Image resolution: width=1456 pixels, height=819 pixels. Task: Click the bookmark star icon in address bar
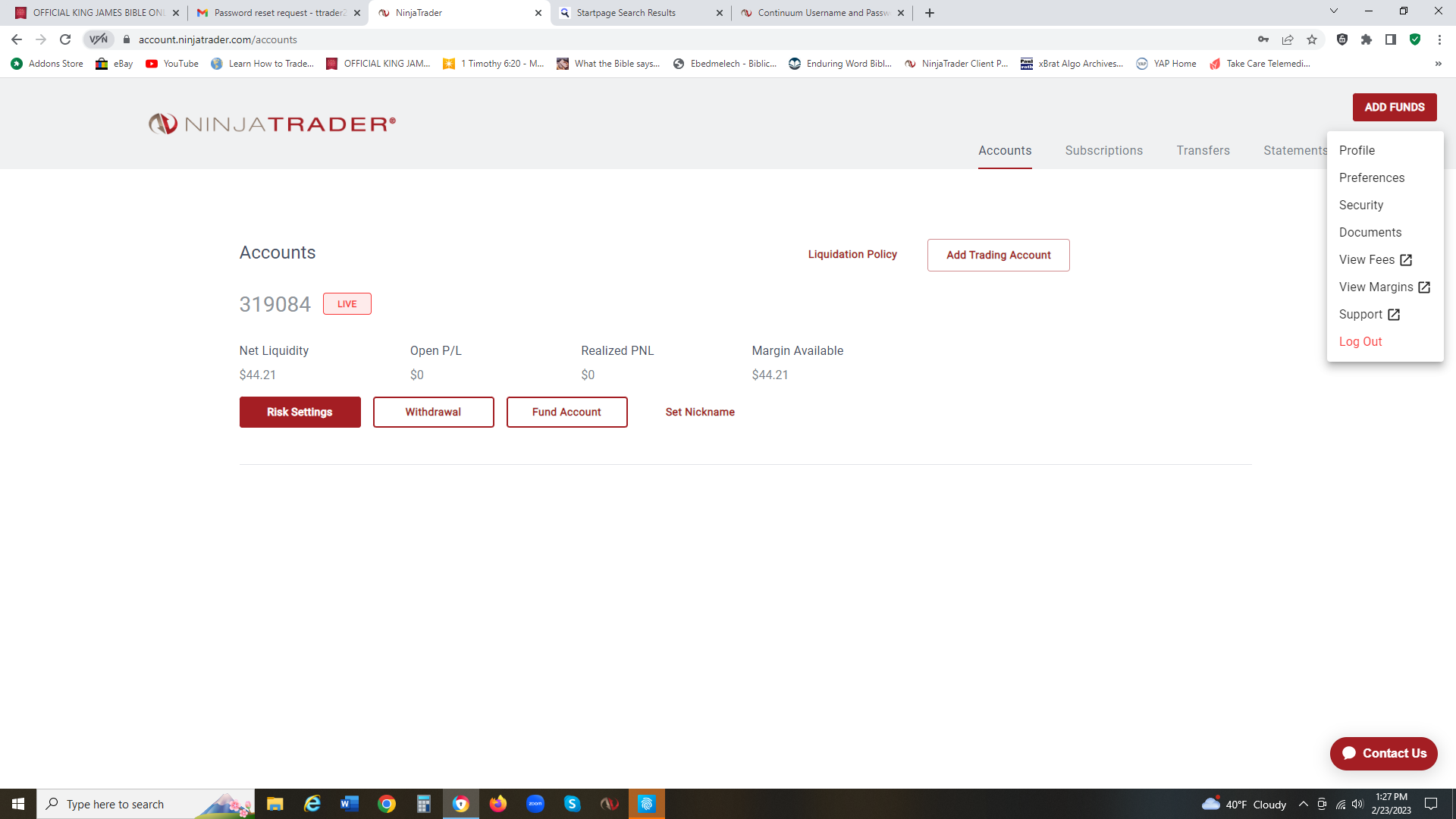tap(1312, 39)
